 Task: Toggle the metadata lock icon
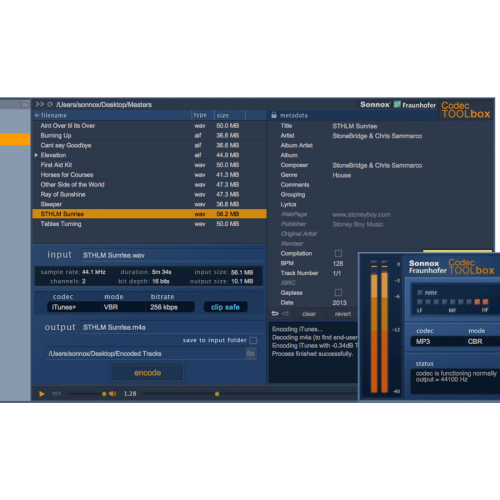[274, 115]
